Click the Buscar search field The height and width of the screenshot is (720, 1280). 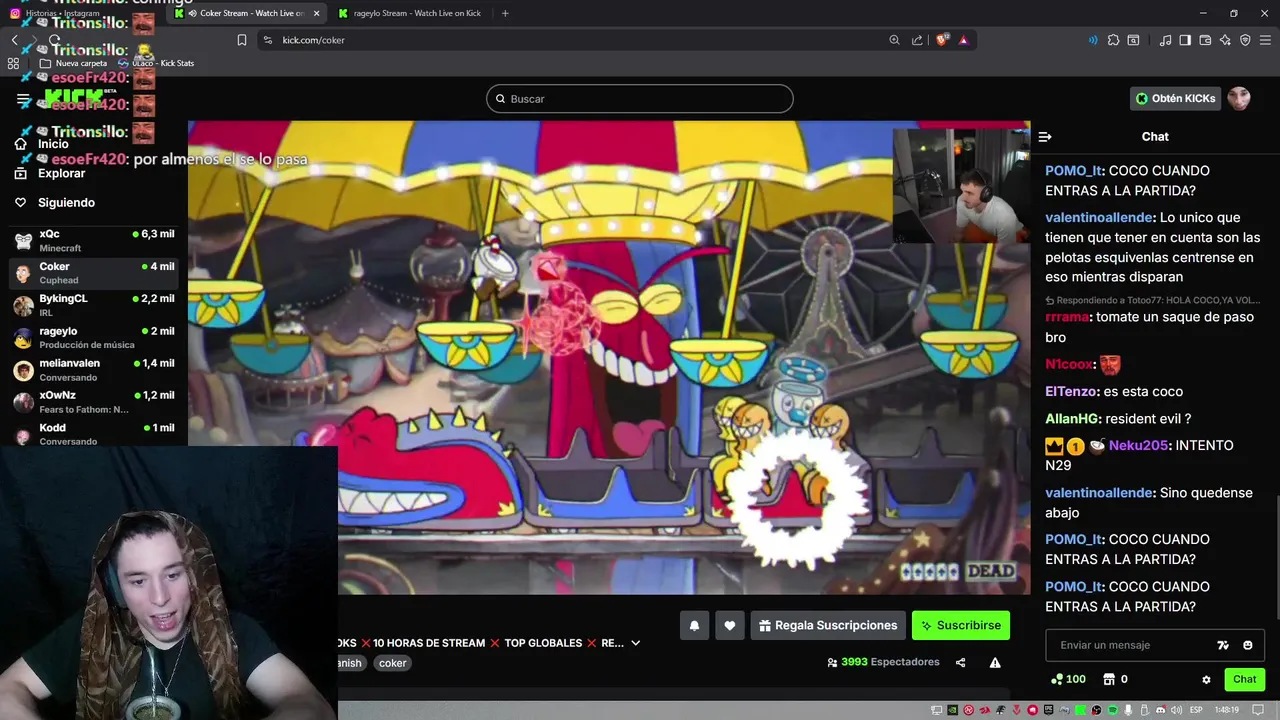640,99
